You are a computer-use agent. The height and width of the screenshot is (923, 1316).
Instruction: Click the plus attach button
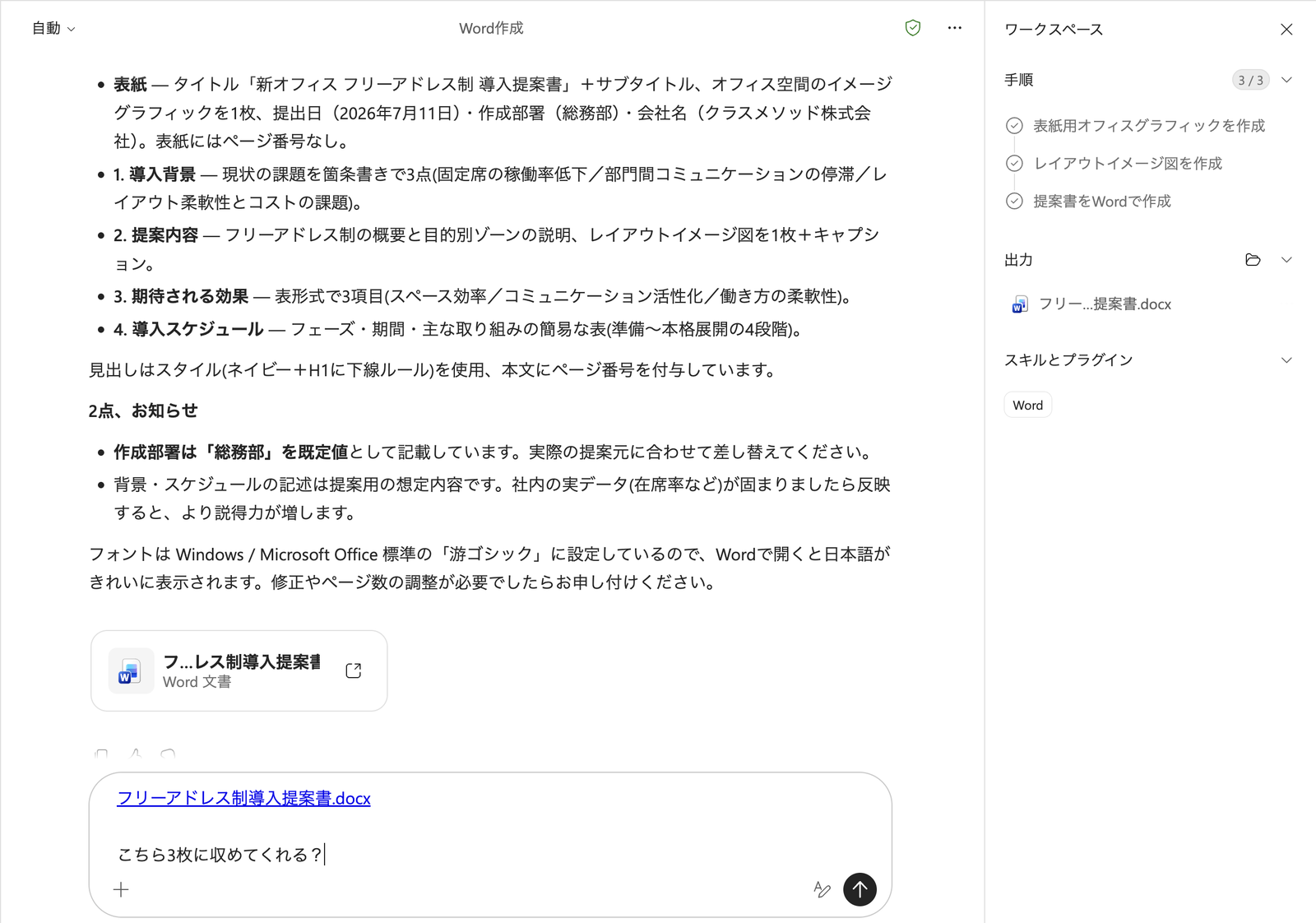click(121, 889)
